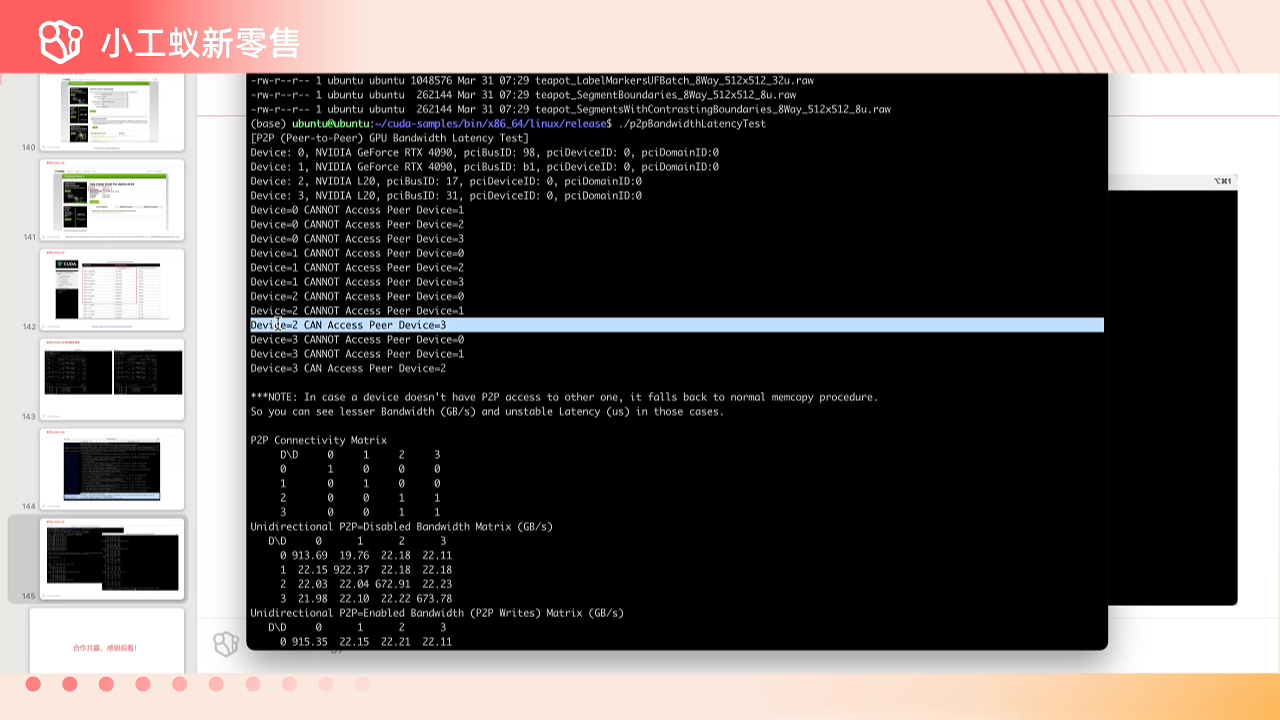Click 'Device=1 CANNOT Access Peer Device=2' line
The image size is (1280, 720).
[x=357, y=268]
